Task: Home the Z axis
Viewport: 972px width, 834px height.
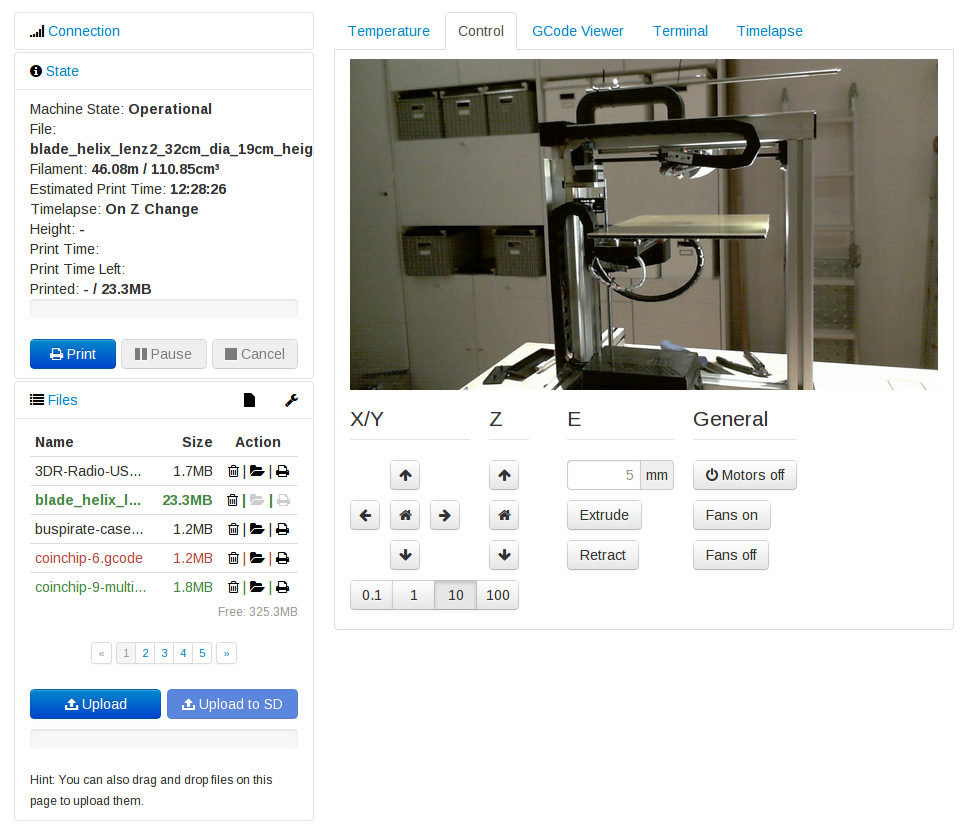Action: click(504, 515)
